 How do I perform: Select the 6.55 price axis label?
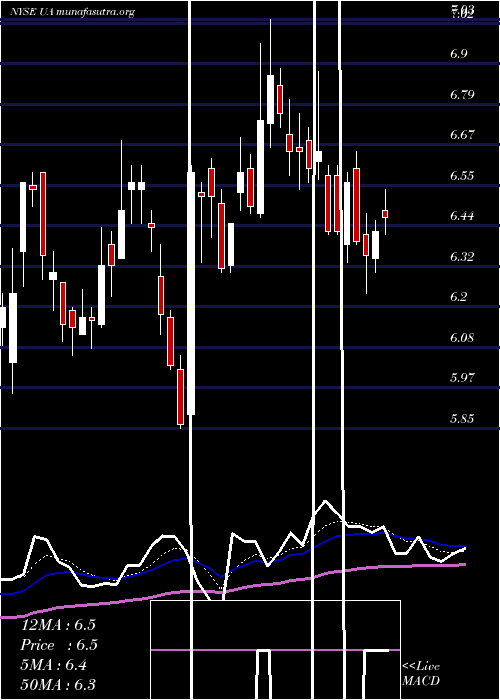point(462,175)
